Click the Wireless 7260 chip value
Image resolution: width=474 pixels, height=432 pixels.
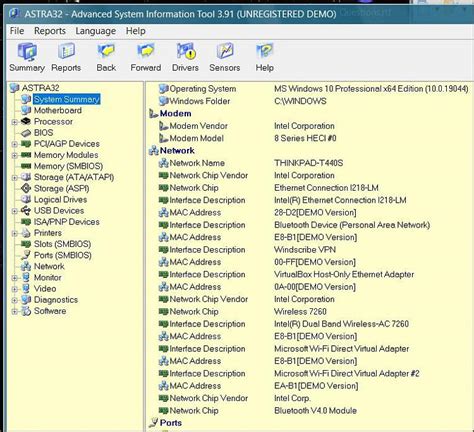(300, 312)
